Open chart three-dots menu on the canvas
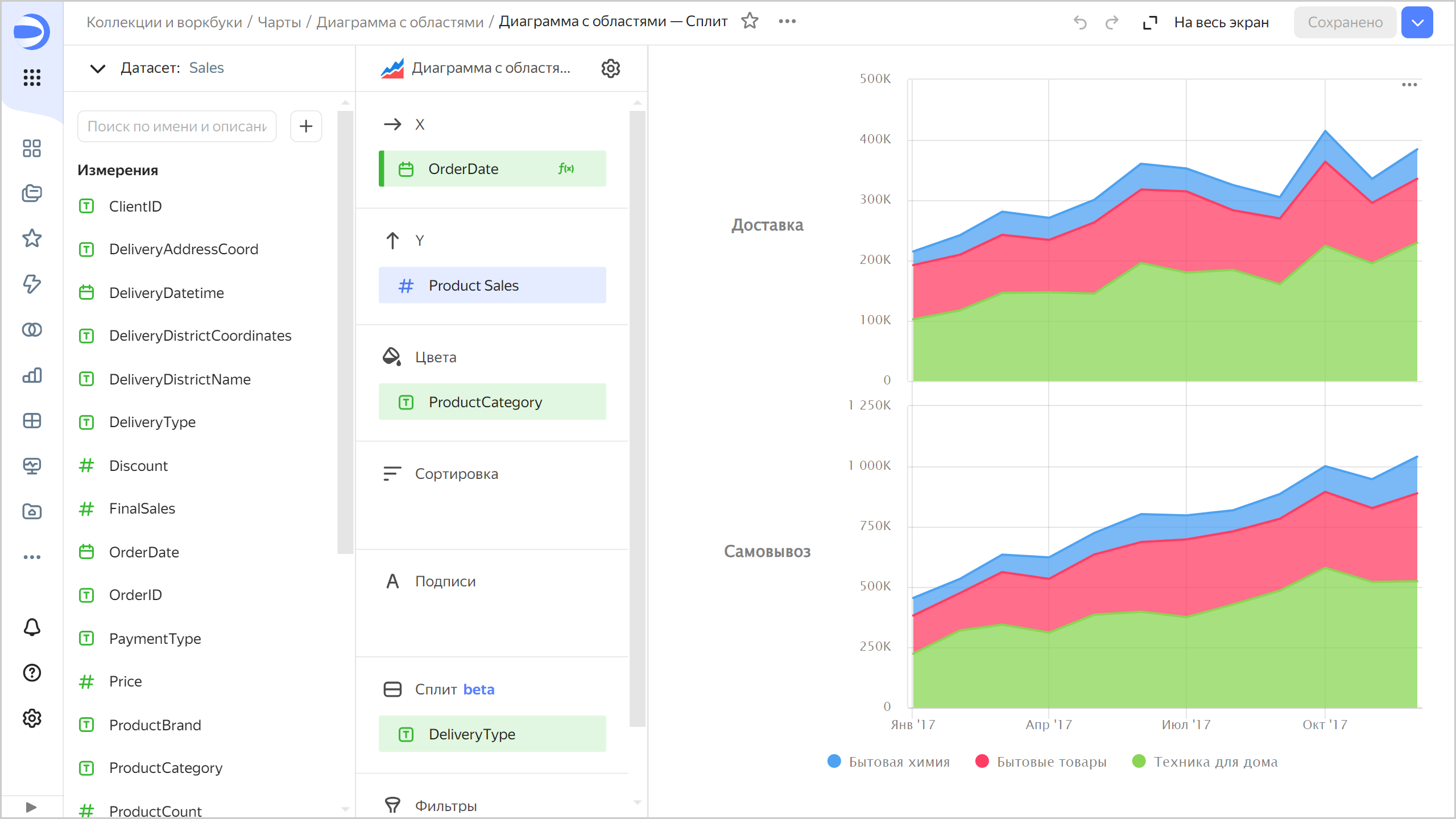The image size is (1456, 819). (1409, 85)
